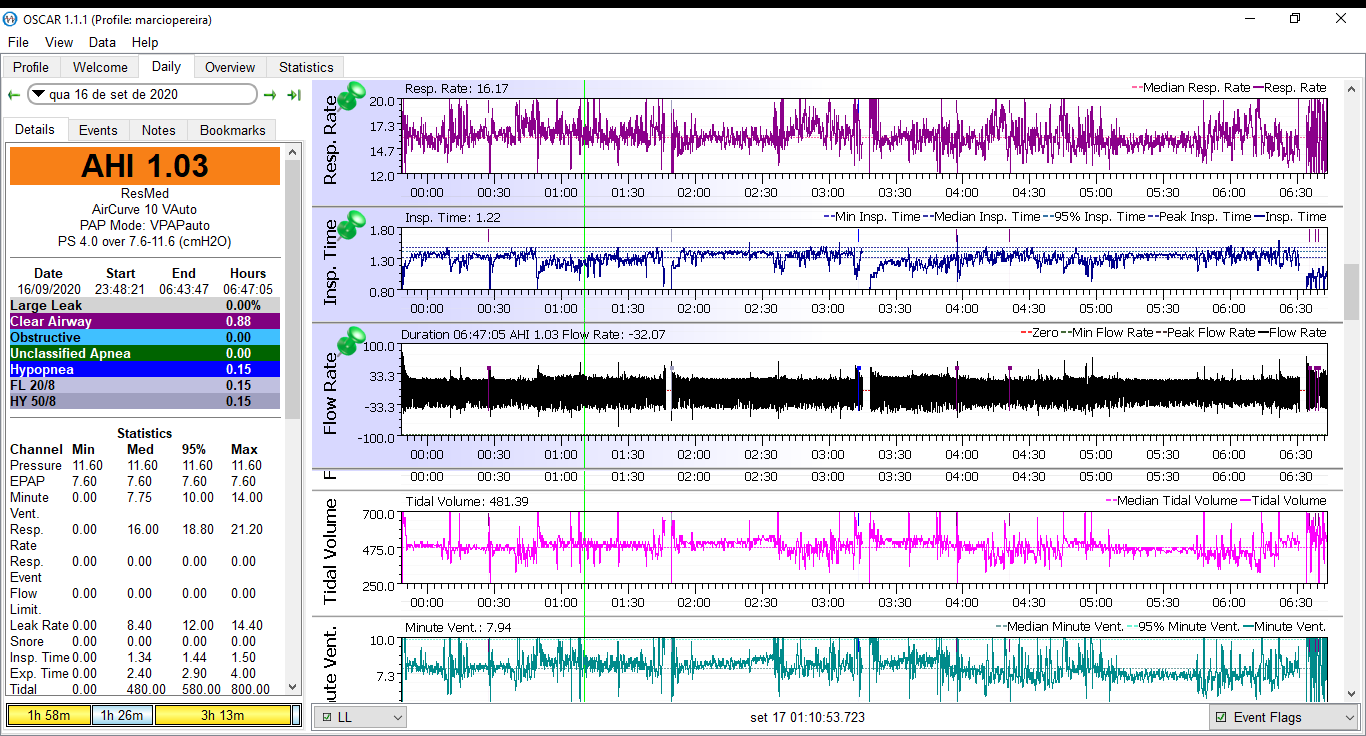Click the cyan Obstructive event row
This screenshot has height=736, width=1366.
(145, 337)
